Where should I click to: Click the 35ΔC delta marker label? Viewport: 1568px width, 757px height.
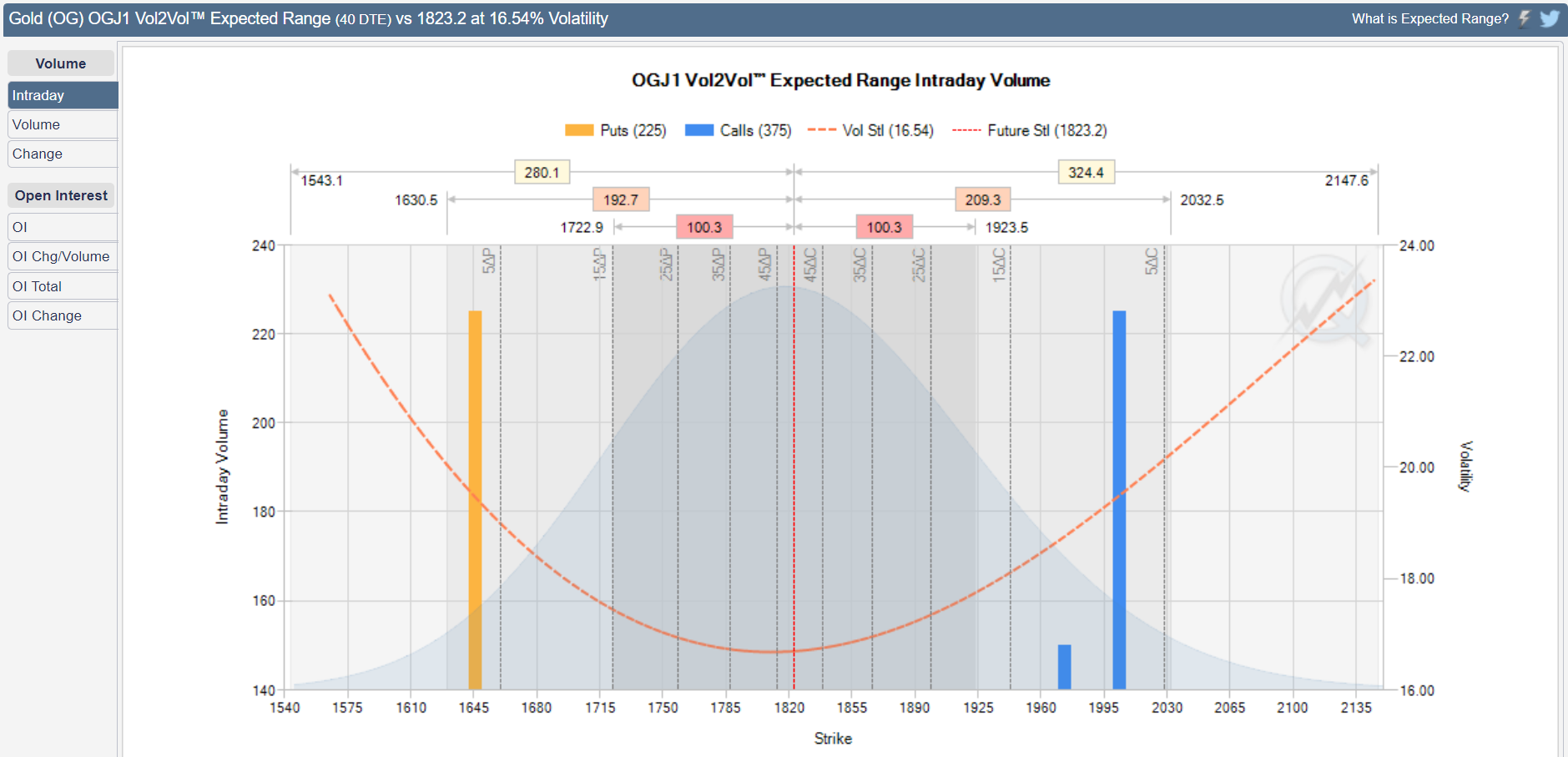[x=860, y=265]
